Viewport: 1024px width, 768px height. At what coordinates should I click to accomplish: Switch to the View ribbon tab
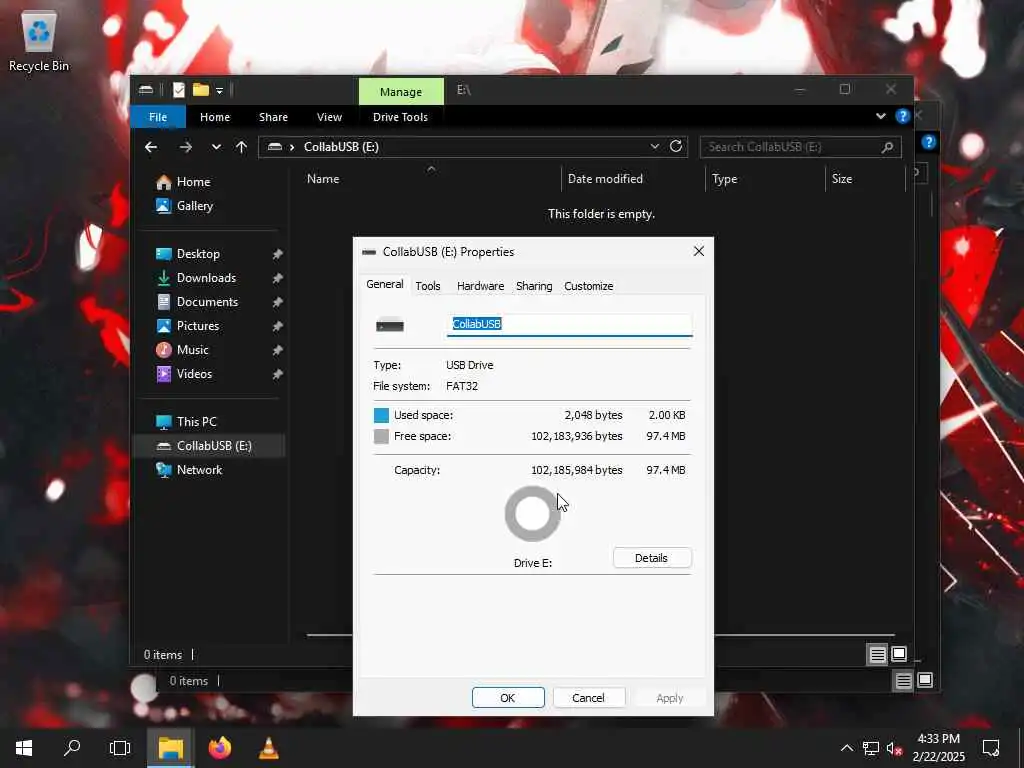click(329, 117)
